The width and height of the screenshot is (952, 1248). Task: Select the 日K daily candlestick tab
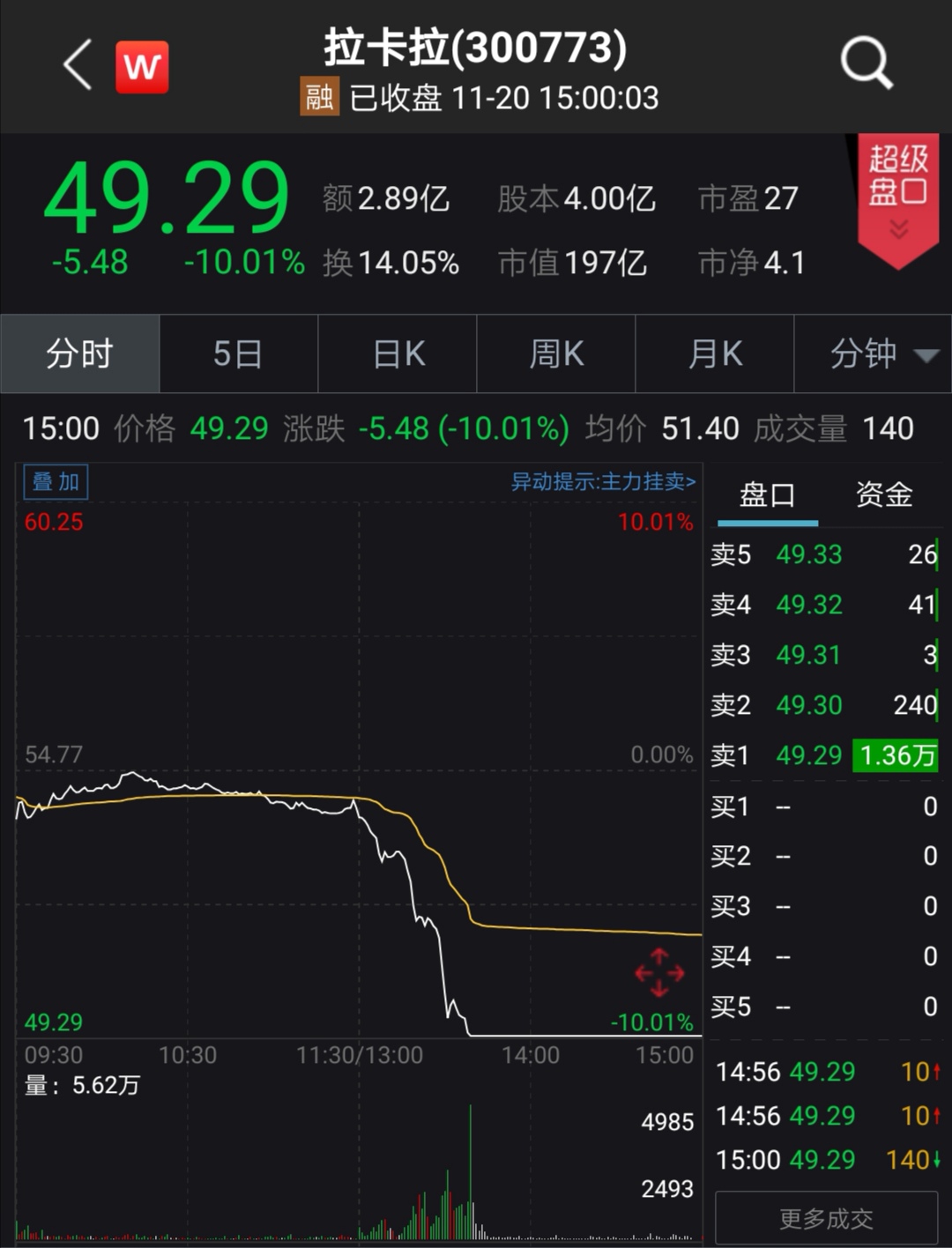click(397, 353)
